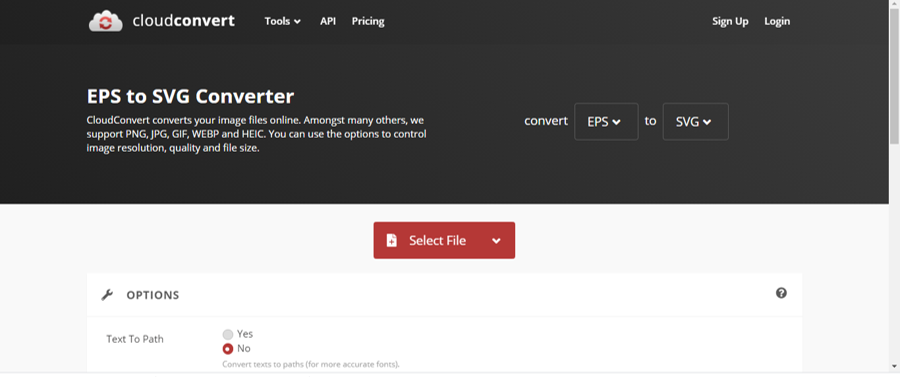Click the Text To Path label
This screenshot has height=377, width=900.
[x=135, y=339]
